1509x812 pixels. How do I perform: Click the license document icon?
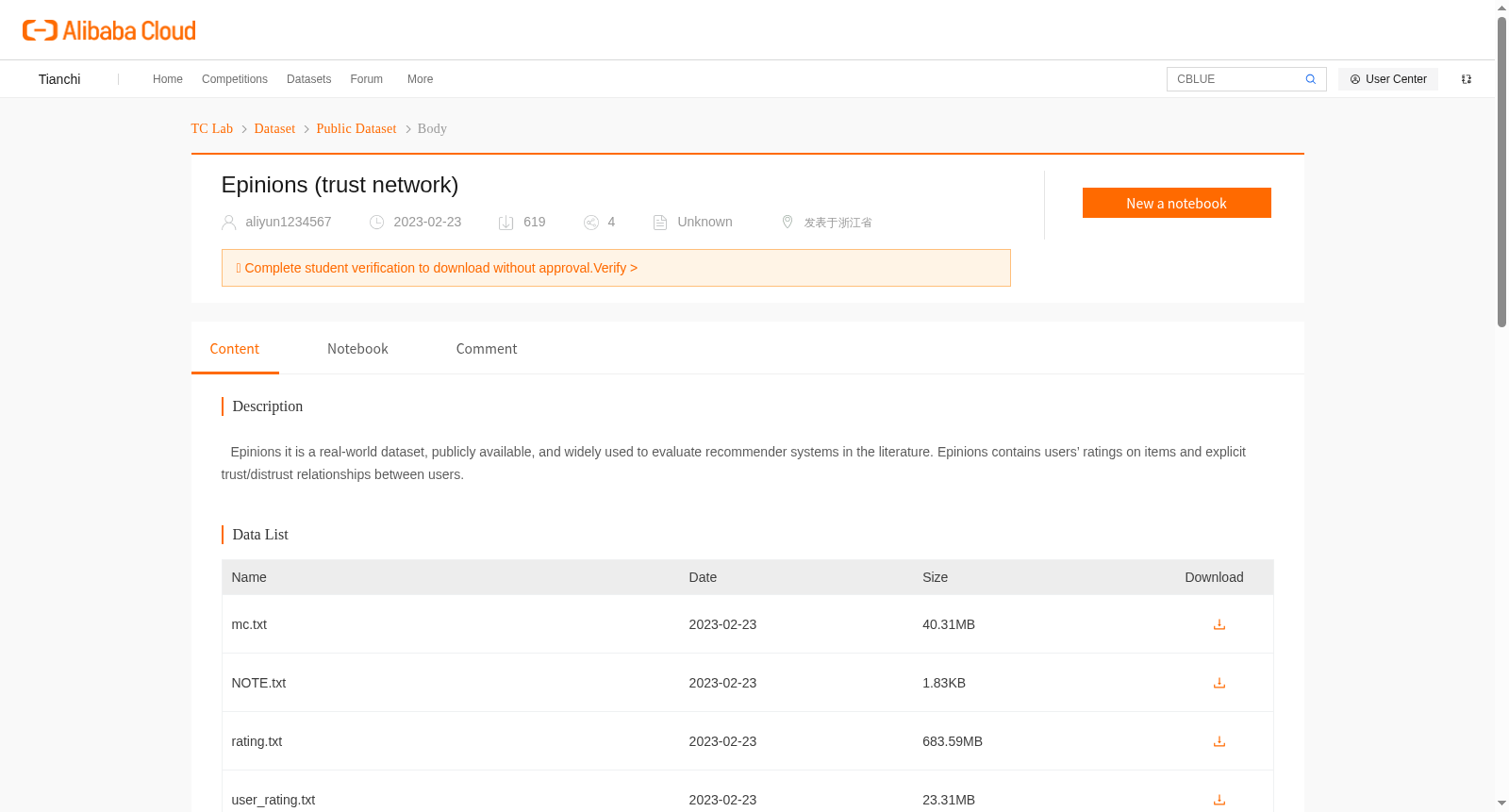tap(660, 223)
